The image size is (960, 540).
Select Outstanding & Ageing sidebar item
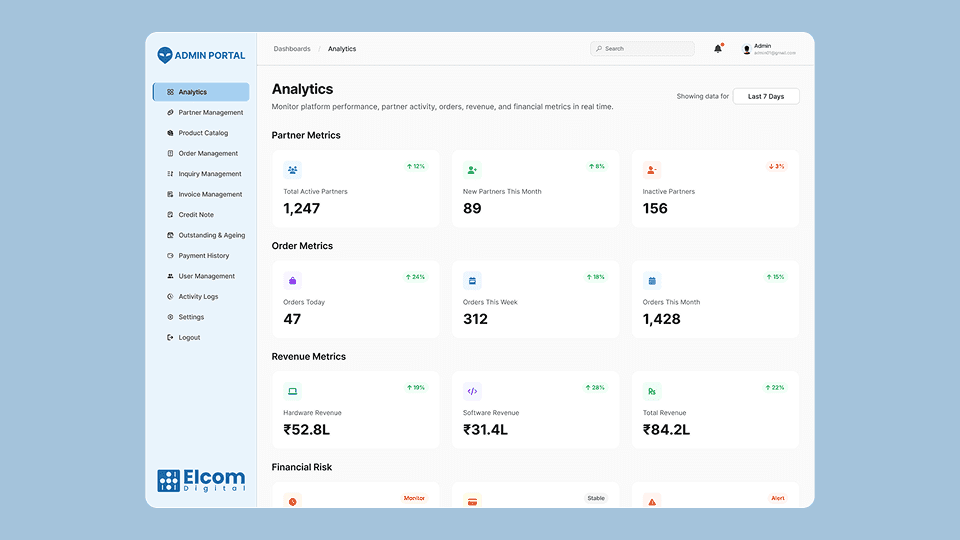(211, 236)
